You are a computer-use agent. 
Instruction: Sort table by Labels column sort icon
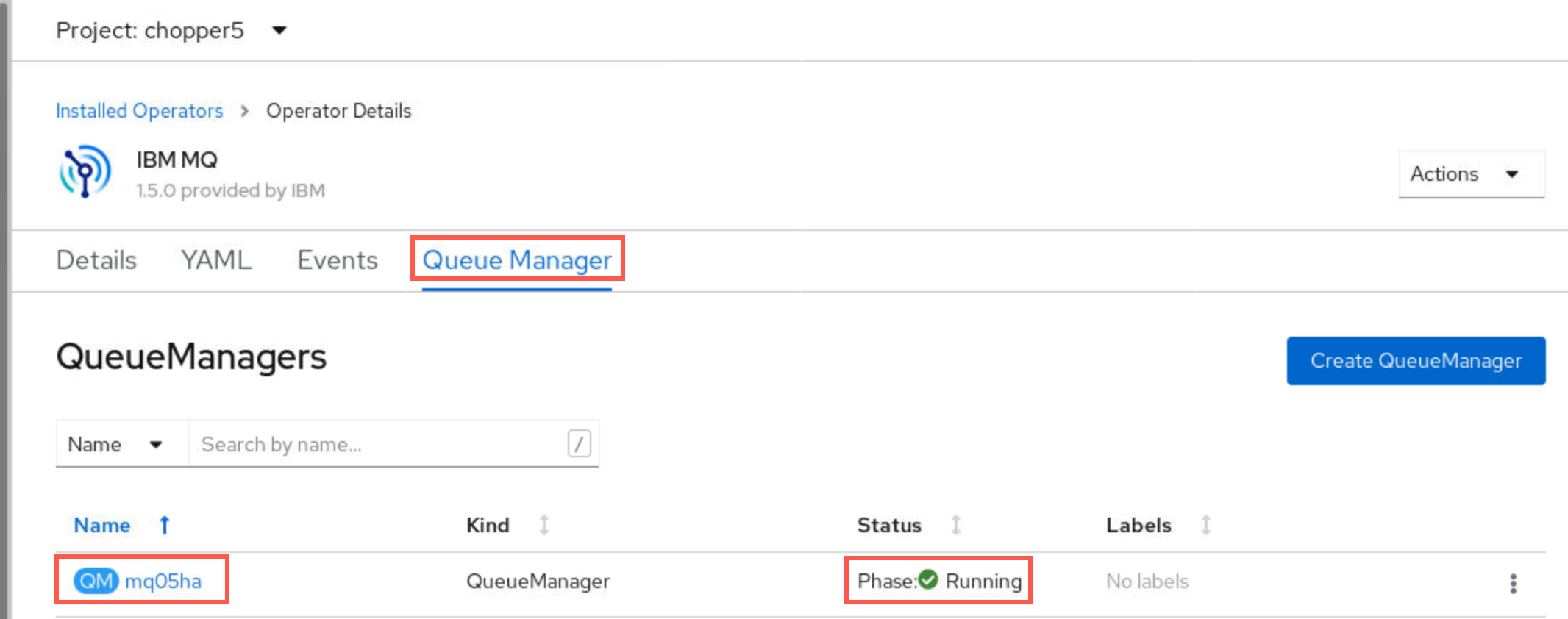1205,525
